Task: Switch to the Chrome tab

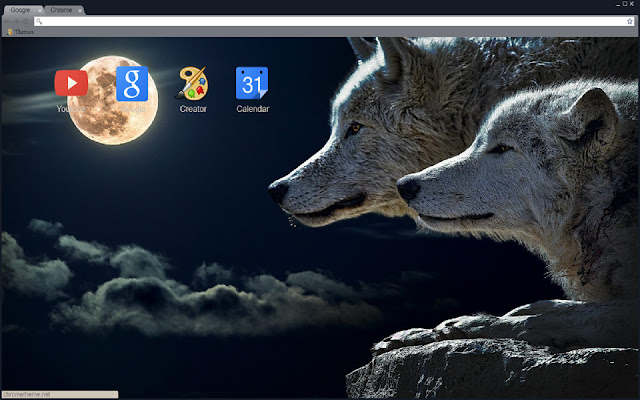Action: tap(60, 9)
